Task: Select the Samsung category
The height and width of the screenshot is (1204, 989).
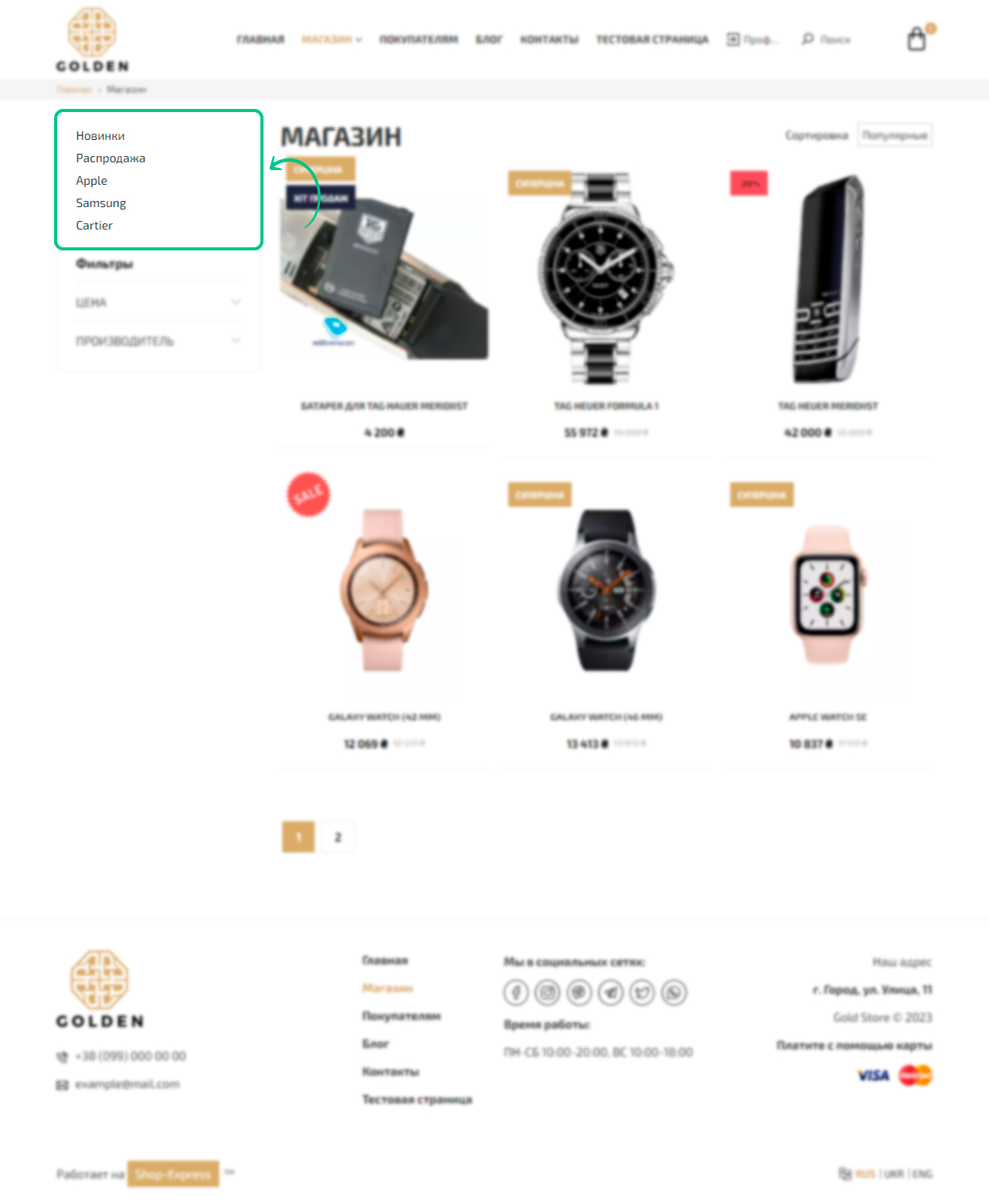Action: tap(100, 203)
